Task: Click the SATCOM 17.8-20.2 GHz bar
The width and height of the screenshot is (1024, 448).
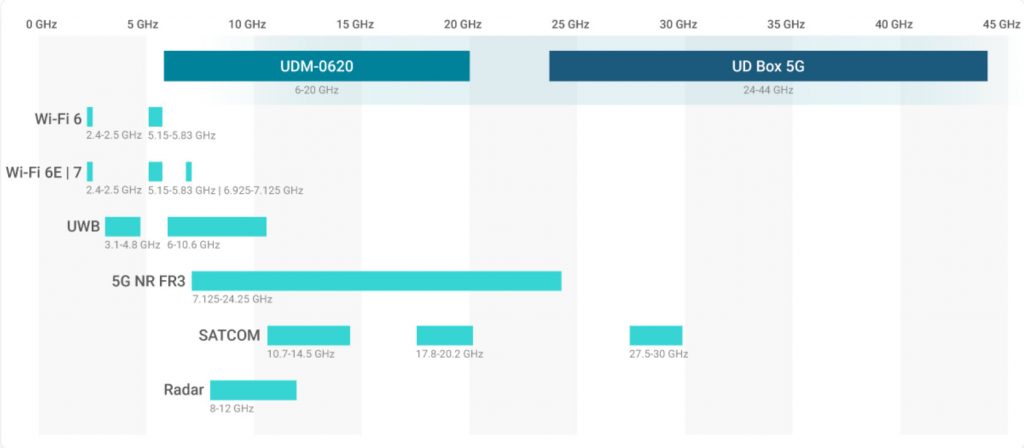Action: (x=444, y=336)
